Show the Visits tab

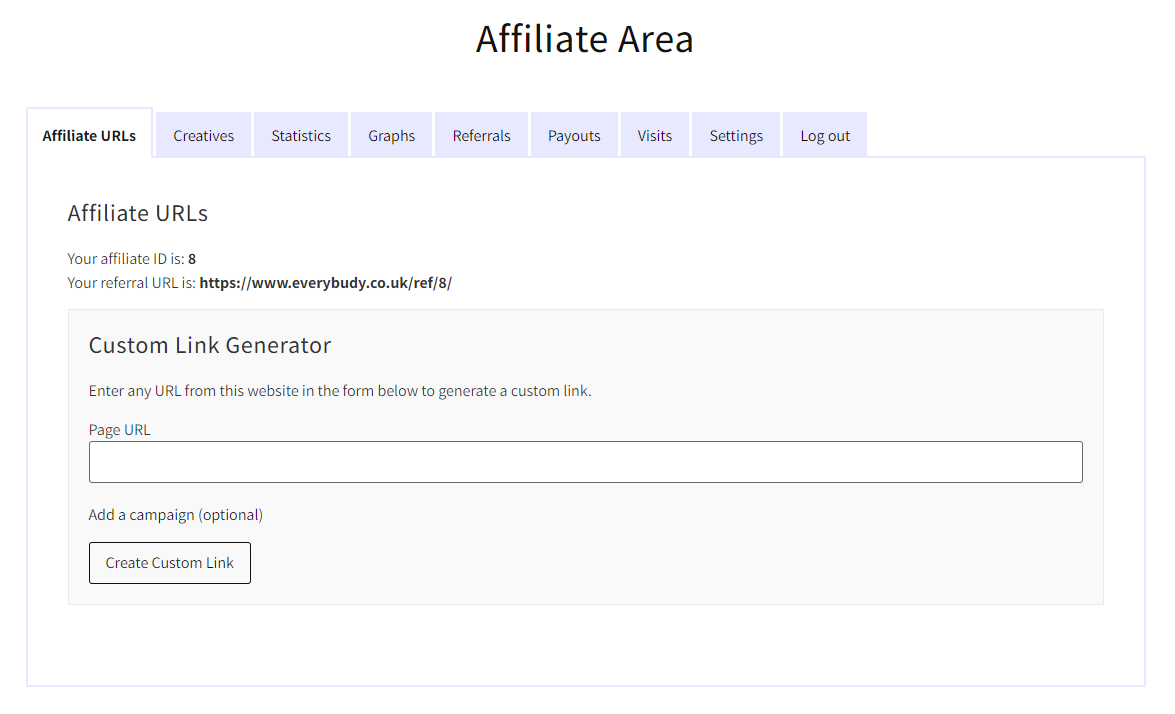click(655, 136)
